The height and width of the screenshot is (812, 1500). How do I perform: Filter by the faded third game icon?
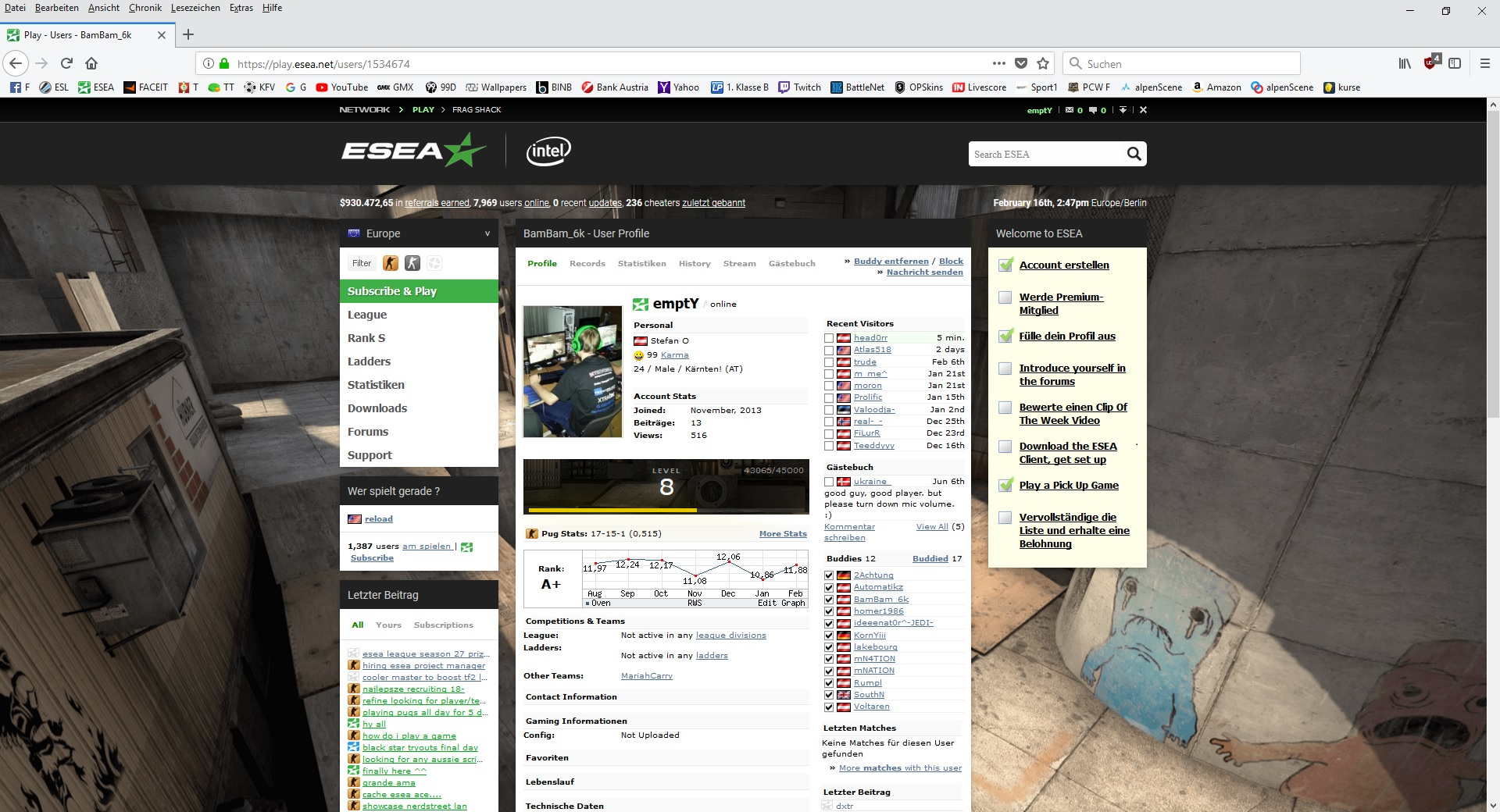pos(434,263)
